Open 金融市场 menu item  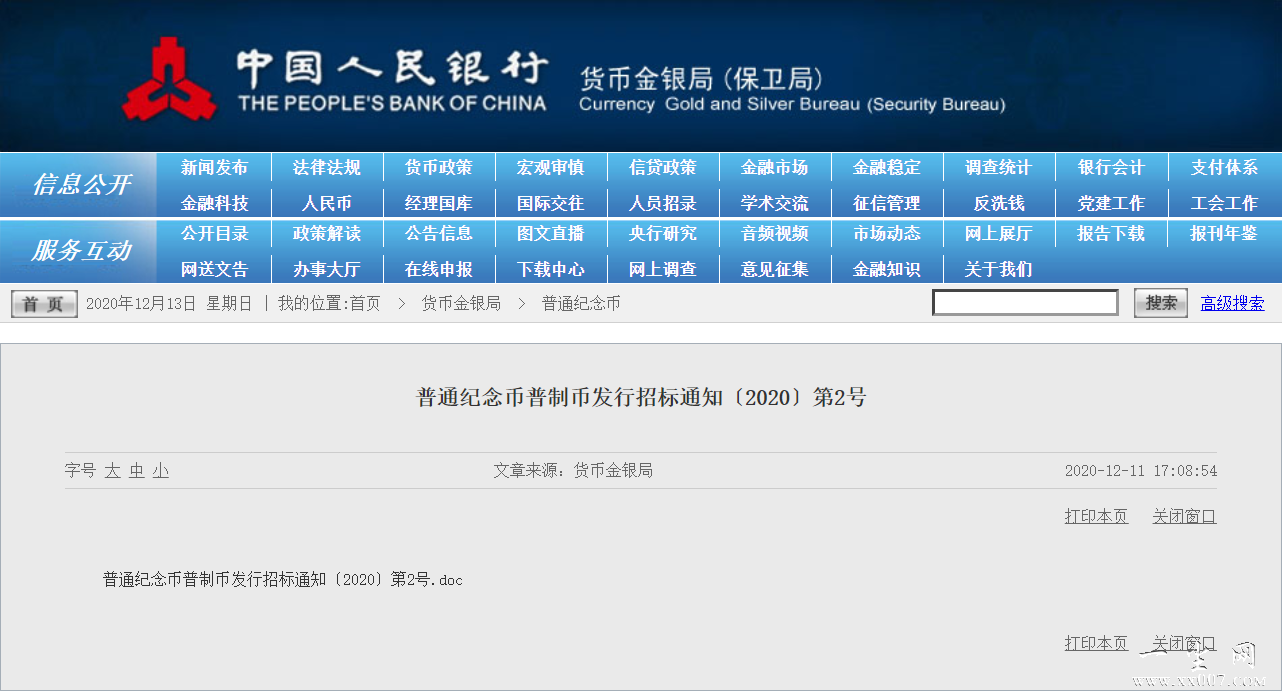pos(774,168)
